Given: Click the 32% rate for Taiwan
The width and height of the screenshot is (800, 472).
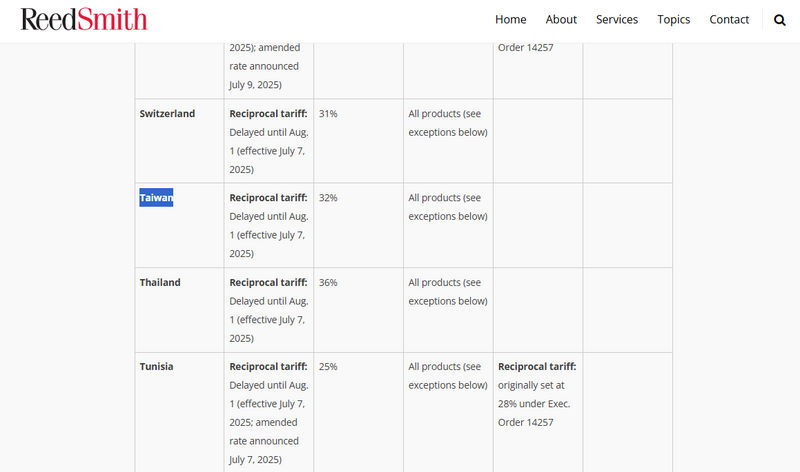Looking at the screenshot, I should [328, 197].
